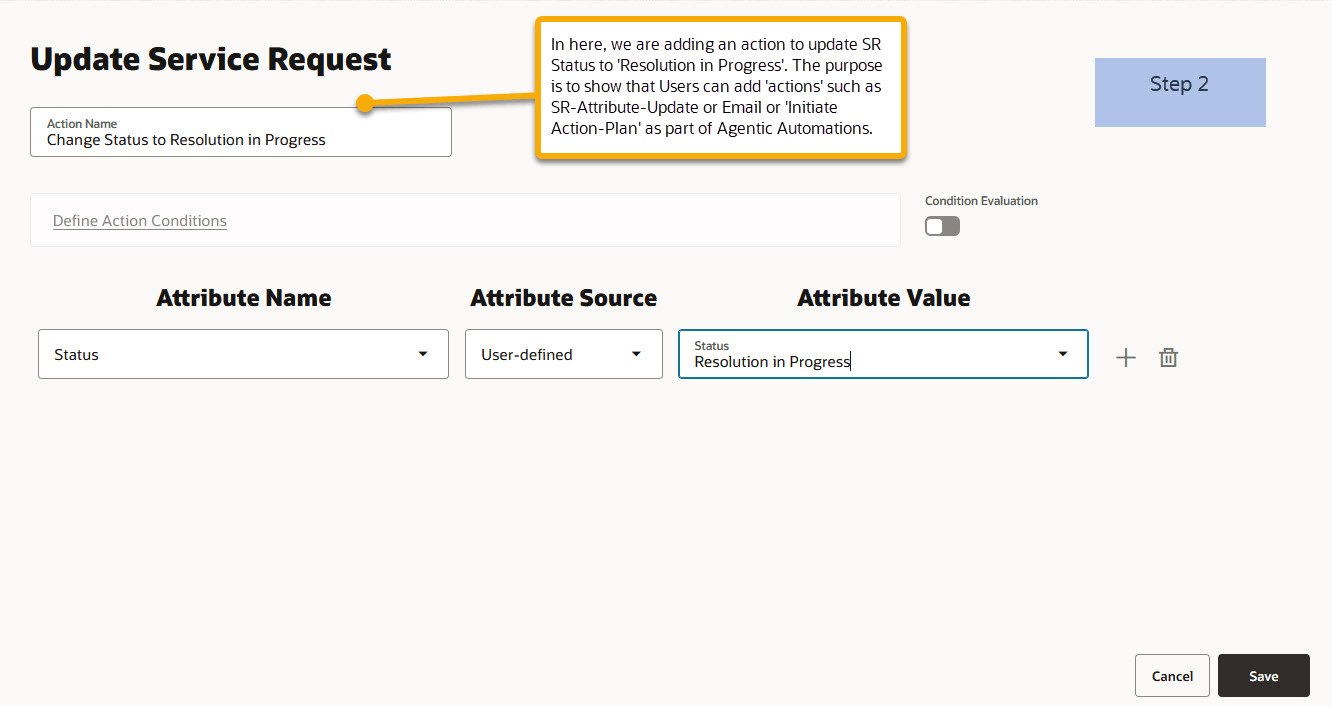Click inside the Resolution in Progress value field

point(800,361)
